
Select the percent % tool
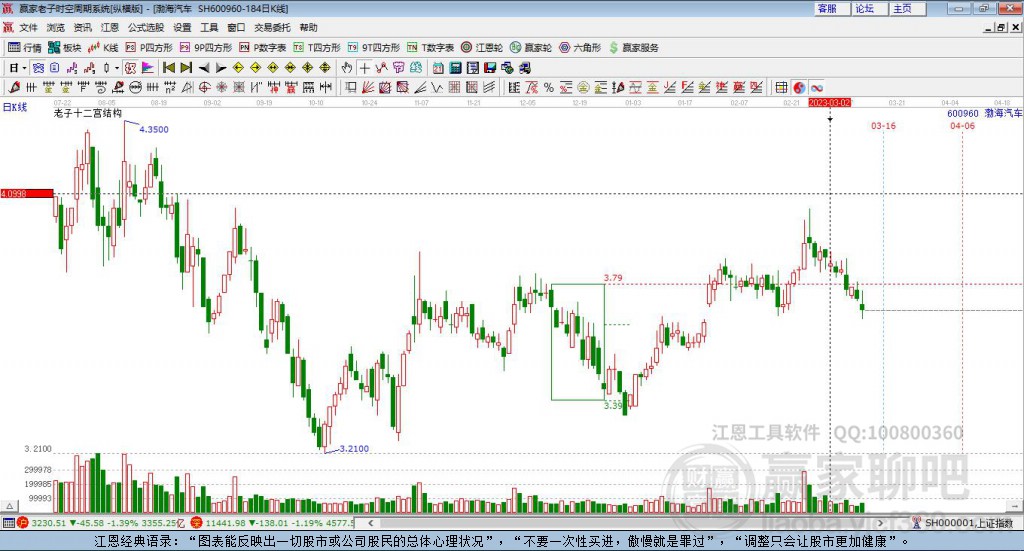549,87
